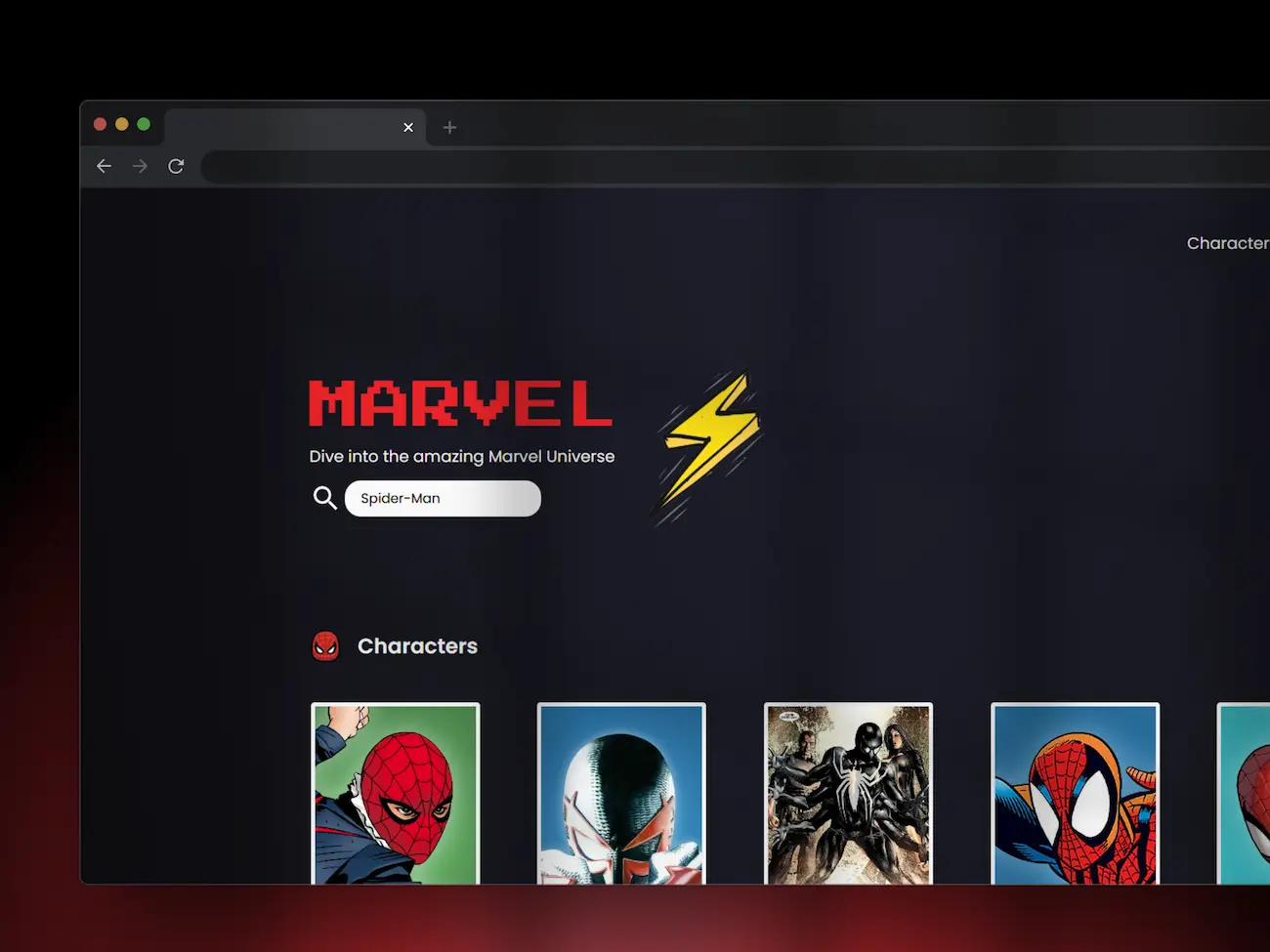The height and width of the screenshot is (952, 1270).
Task: Go back using the browser back arrow
Action: point(104,166)
